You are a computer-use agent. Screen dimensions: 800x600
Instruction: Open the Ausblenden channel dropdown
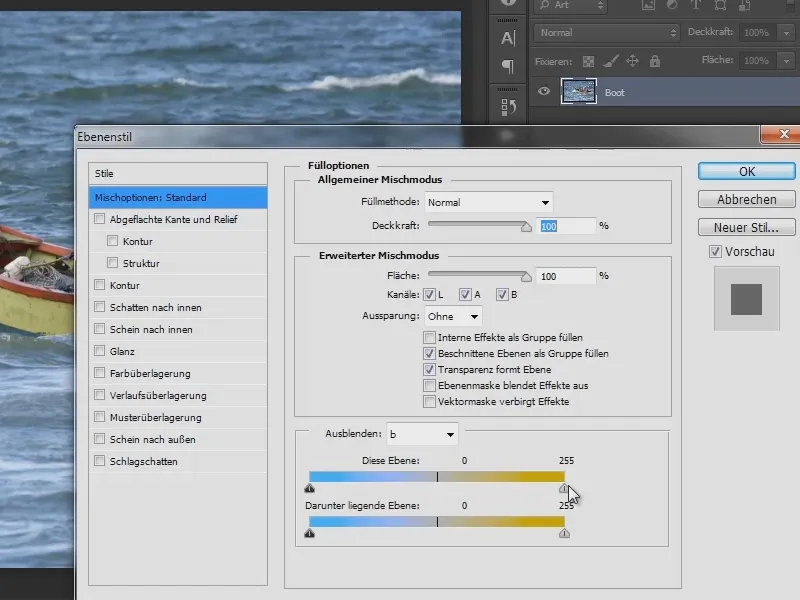[x=422, y=434]
